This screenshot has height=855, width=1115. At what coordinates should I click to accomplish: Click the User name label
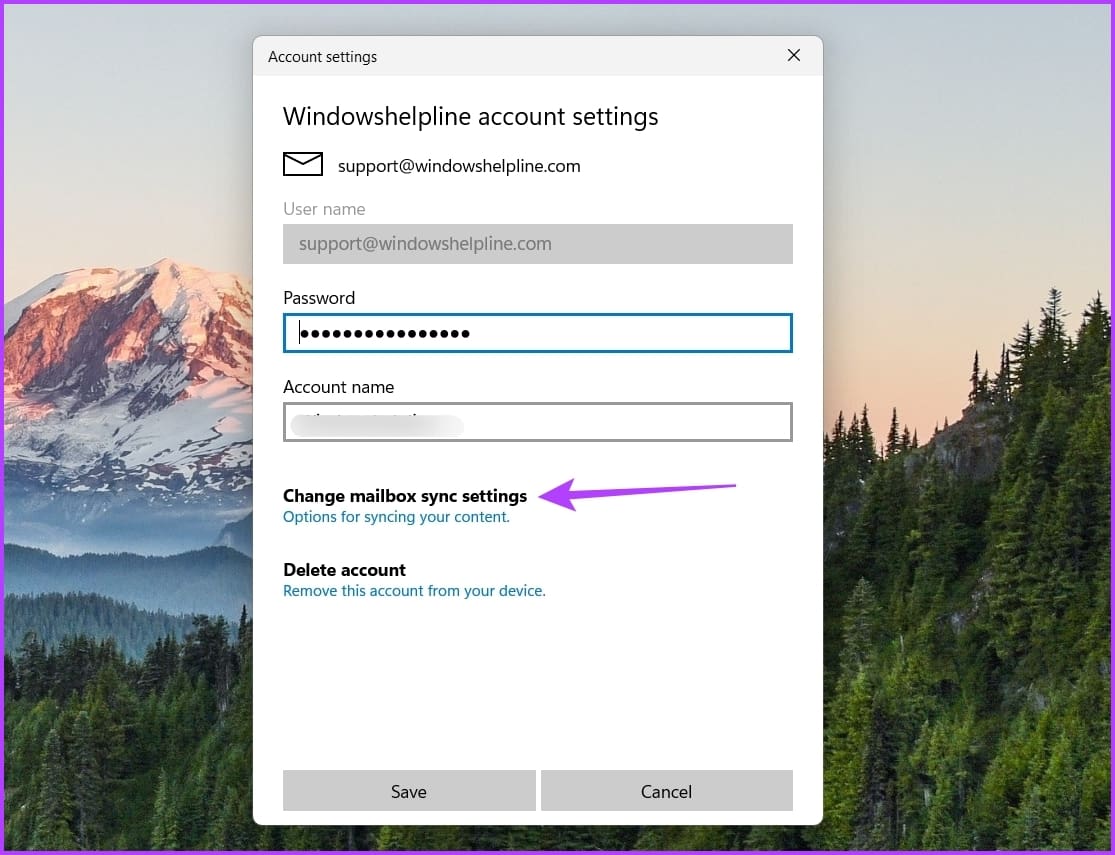[x=324, y=209]
